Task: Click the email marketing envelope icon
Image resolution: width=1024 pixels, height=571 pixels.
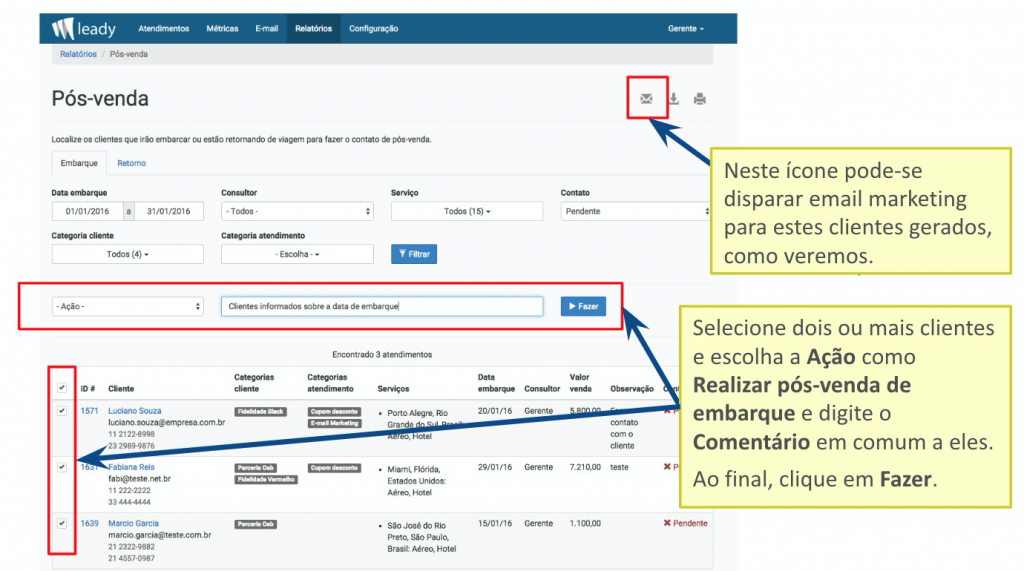Action: click(646, 99)
